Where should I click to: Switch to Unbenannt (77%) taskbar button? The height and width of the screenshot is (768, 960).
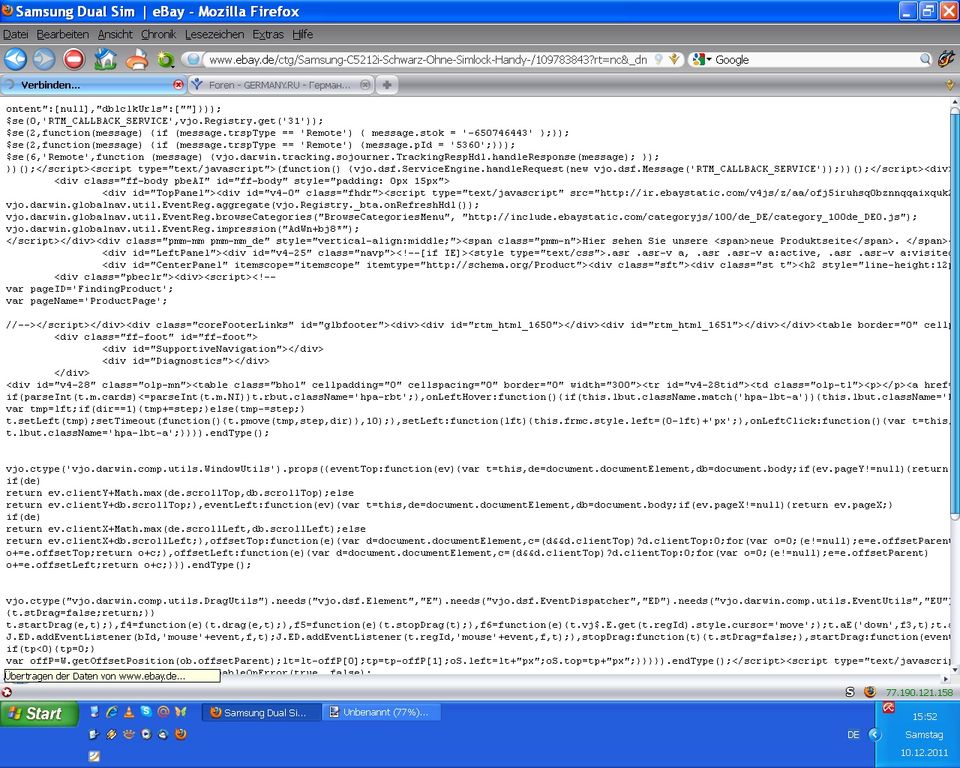(x=380, y=712)
